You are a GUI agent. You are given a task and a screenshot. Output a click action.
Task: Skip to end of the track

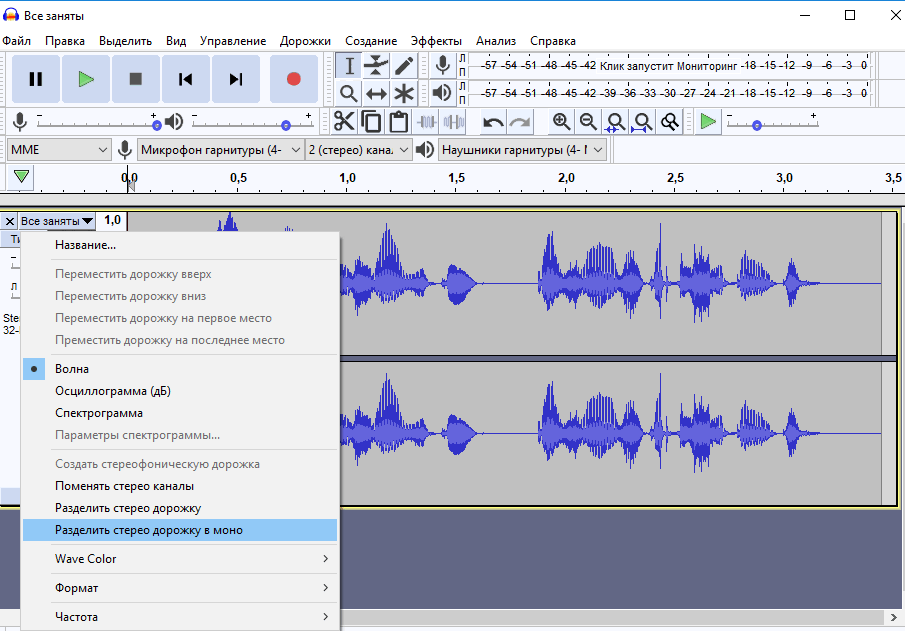point(236,79)
